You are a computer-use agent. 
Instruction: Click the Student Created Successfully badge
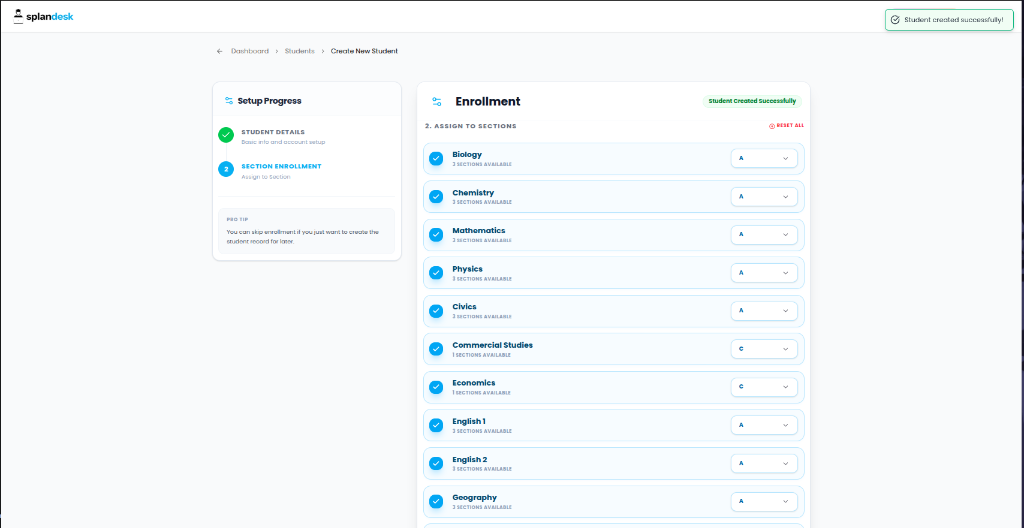pyautogui.click(x=752, y=101)
